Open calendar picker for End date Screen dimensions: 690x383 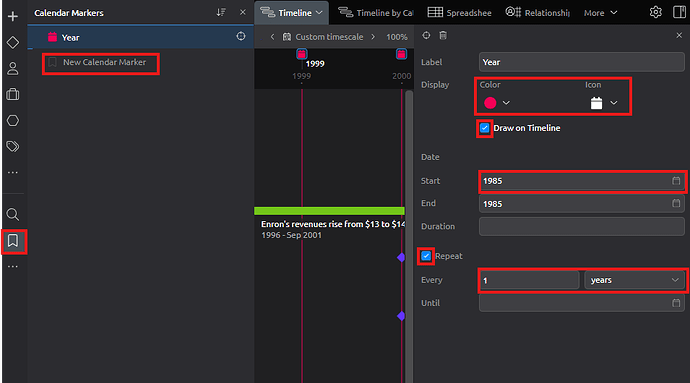pos(676,203)
